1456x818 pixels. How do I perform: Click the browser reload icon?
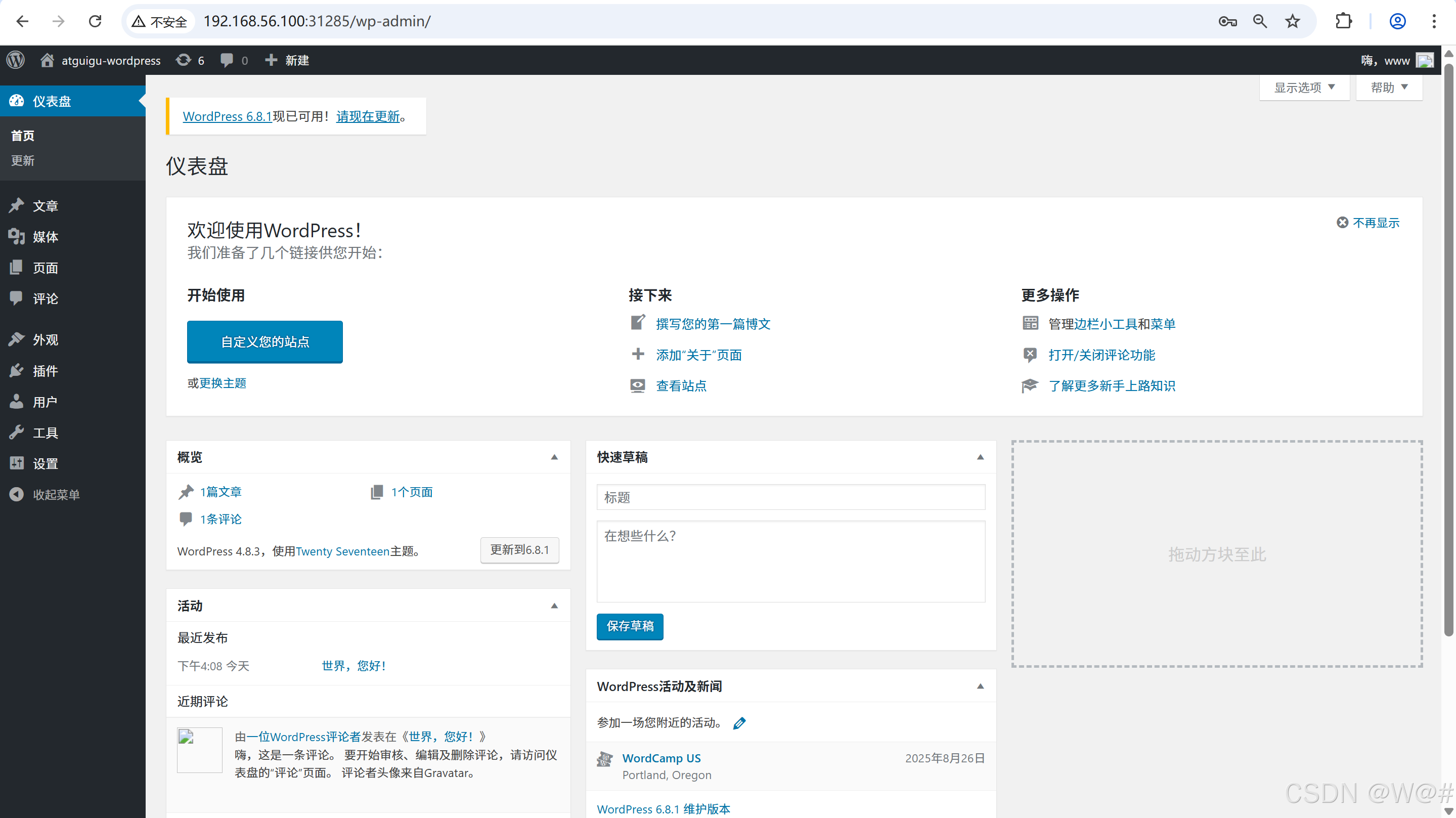pyautogui.click(x=95, y=21)
